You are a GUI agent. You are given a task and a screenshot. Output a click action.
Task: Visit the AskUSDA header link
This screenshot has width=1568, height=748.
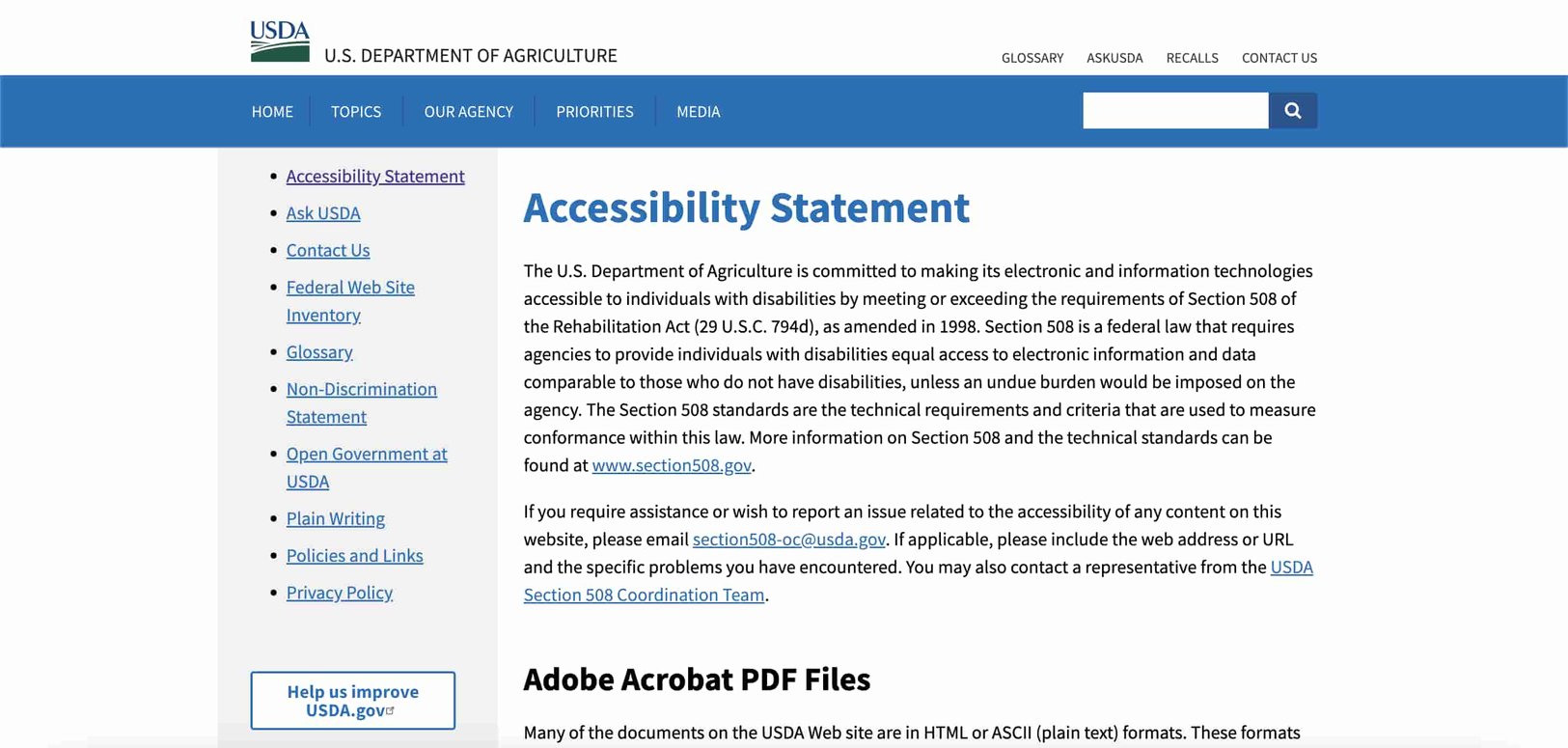coord(1114,58)
